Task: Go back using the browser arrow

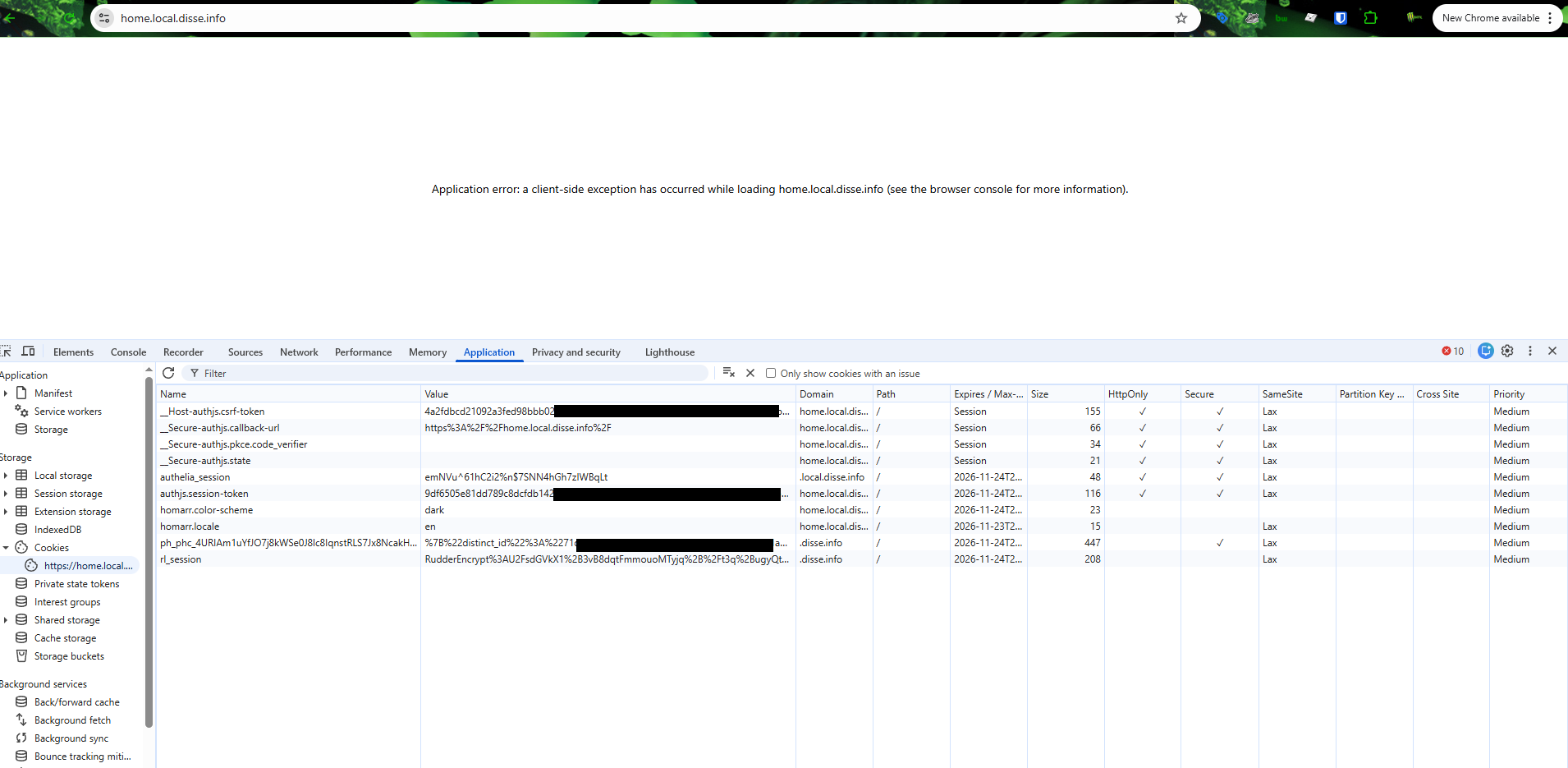Action: 10,18
